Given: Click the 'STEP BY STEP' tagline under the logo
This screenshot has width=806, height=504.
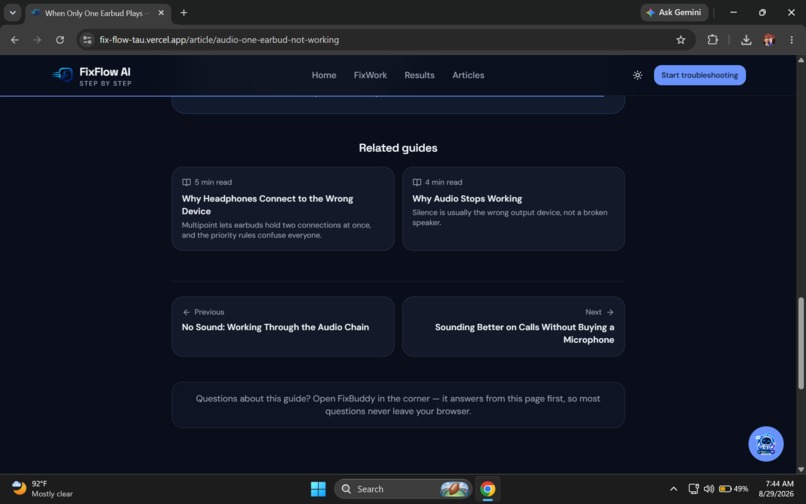Looking at the screenshot, I should (105, 83).
